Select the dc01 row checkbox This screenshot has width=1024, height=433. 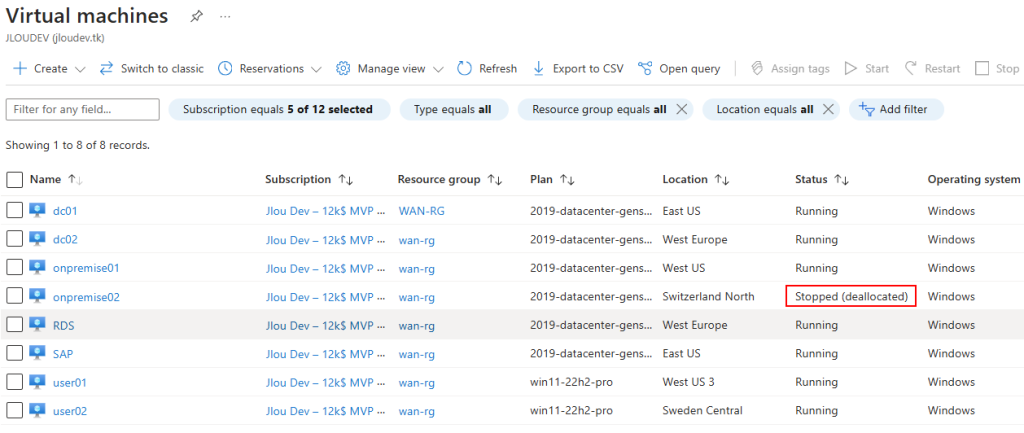[14, 210]
